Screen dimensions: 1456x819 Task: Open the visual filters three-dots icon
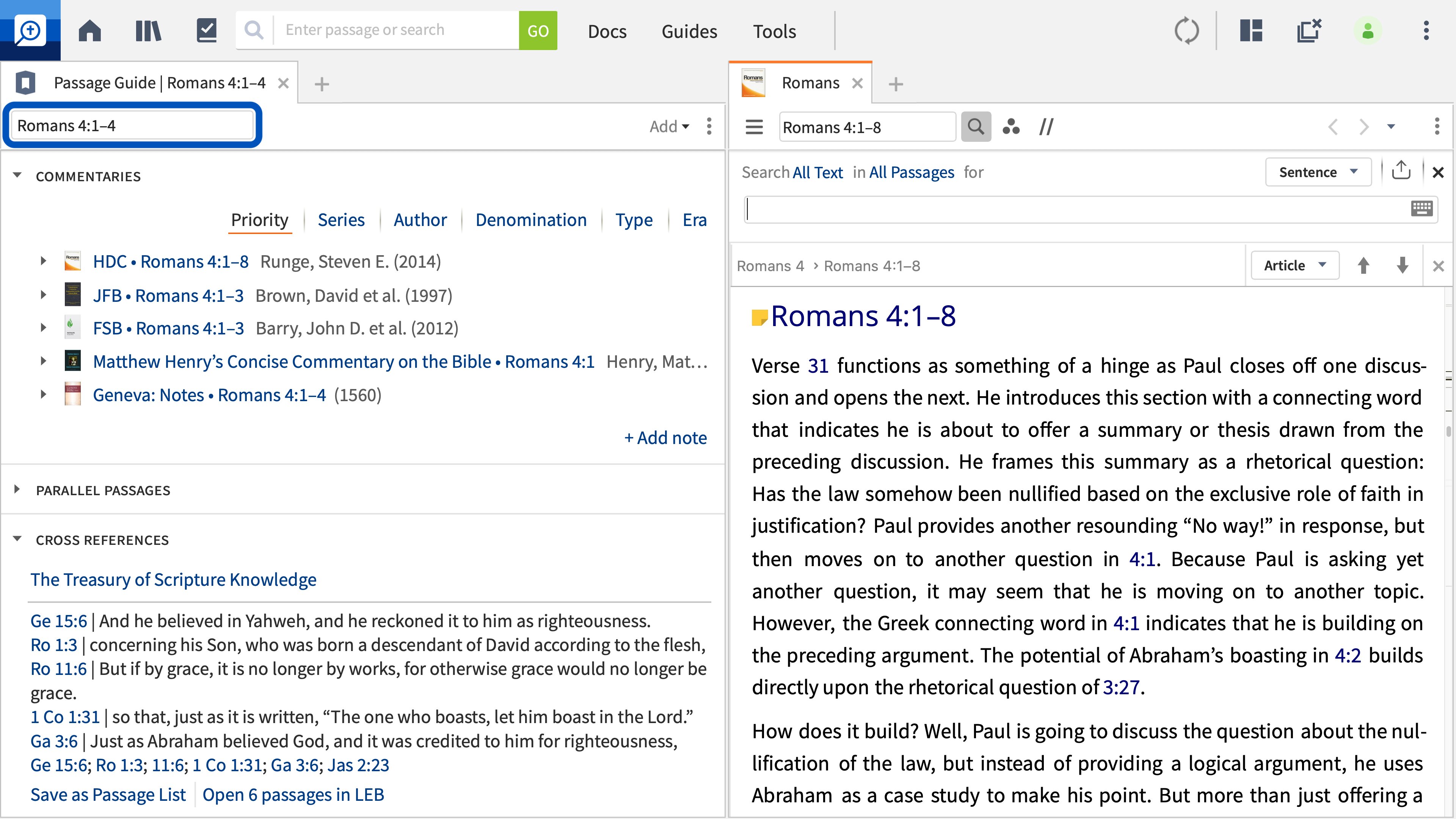pos(1010,127)
